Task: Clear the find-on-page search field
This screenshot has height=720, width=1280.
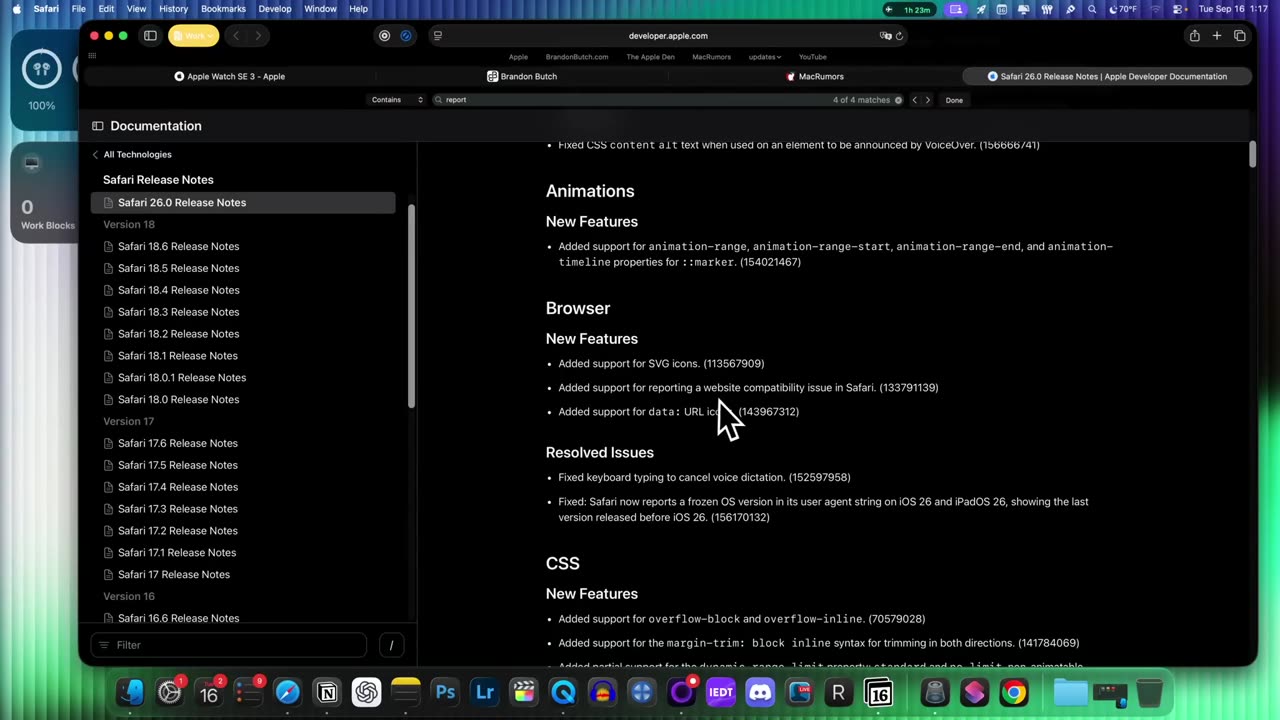Action: coord(898,100)
